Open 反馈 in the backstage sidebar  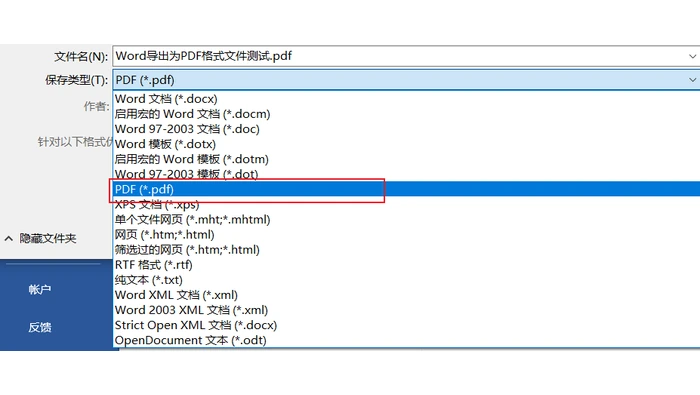coord(40,327)
